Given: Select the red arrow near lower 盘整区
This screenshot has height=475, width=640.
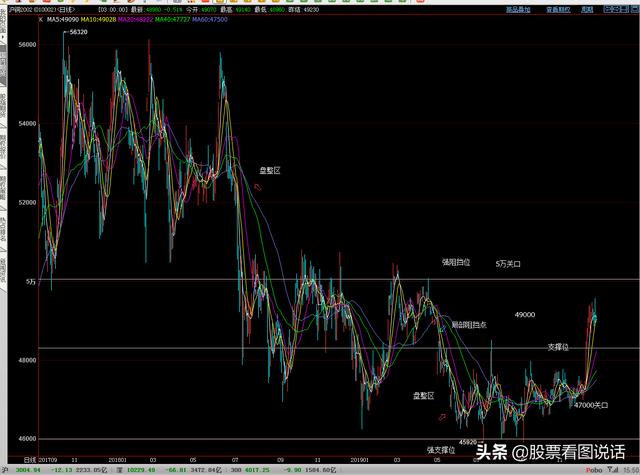Looking at the screenshot, I should point(440,417).
